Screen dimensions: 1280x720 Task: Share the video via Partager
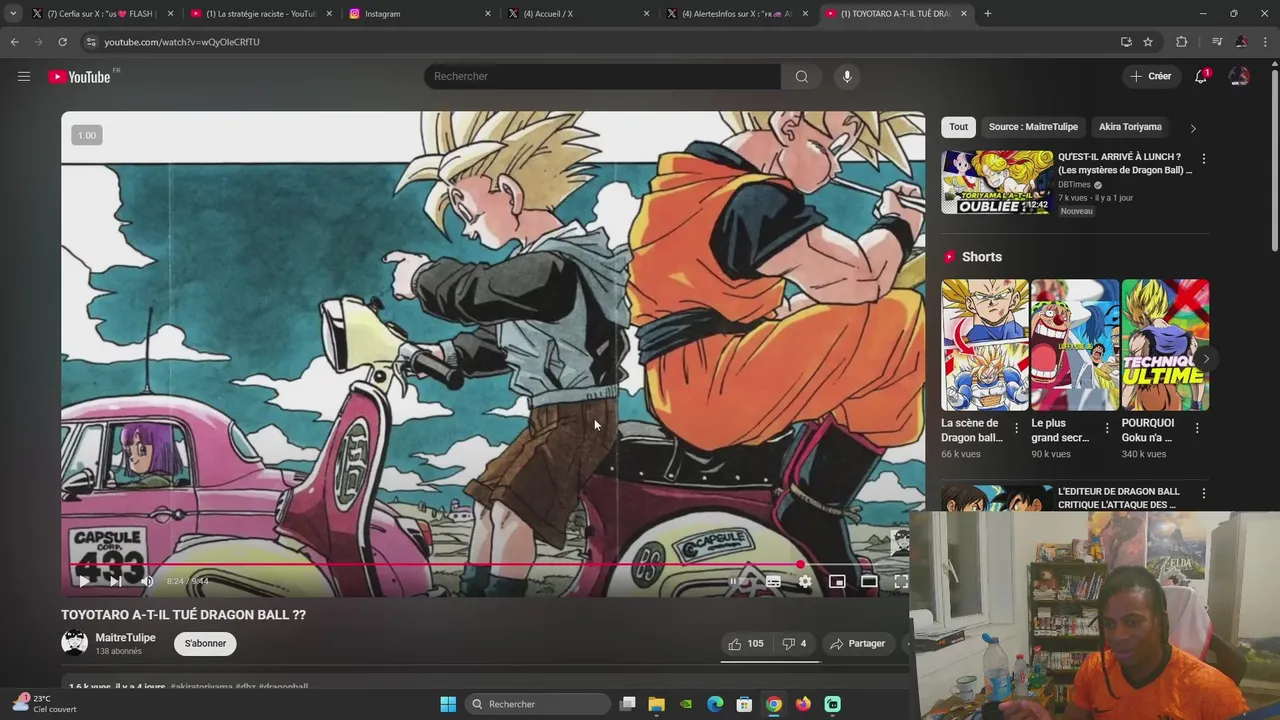pyautogui.click(x=858, y=644)
